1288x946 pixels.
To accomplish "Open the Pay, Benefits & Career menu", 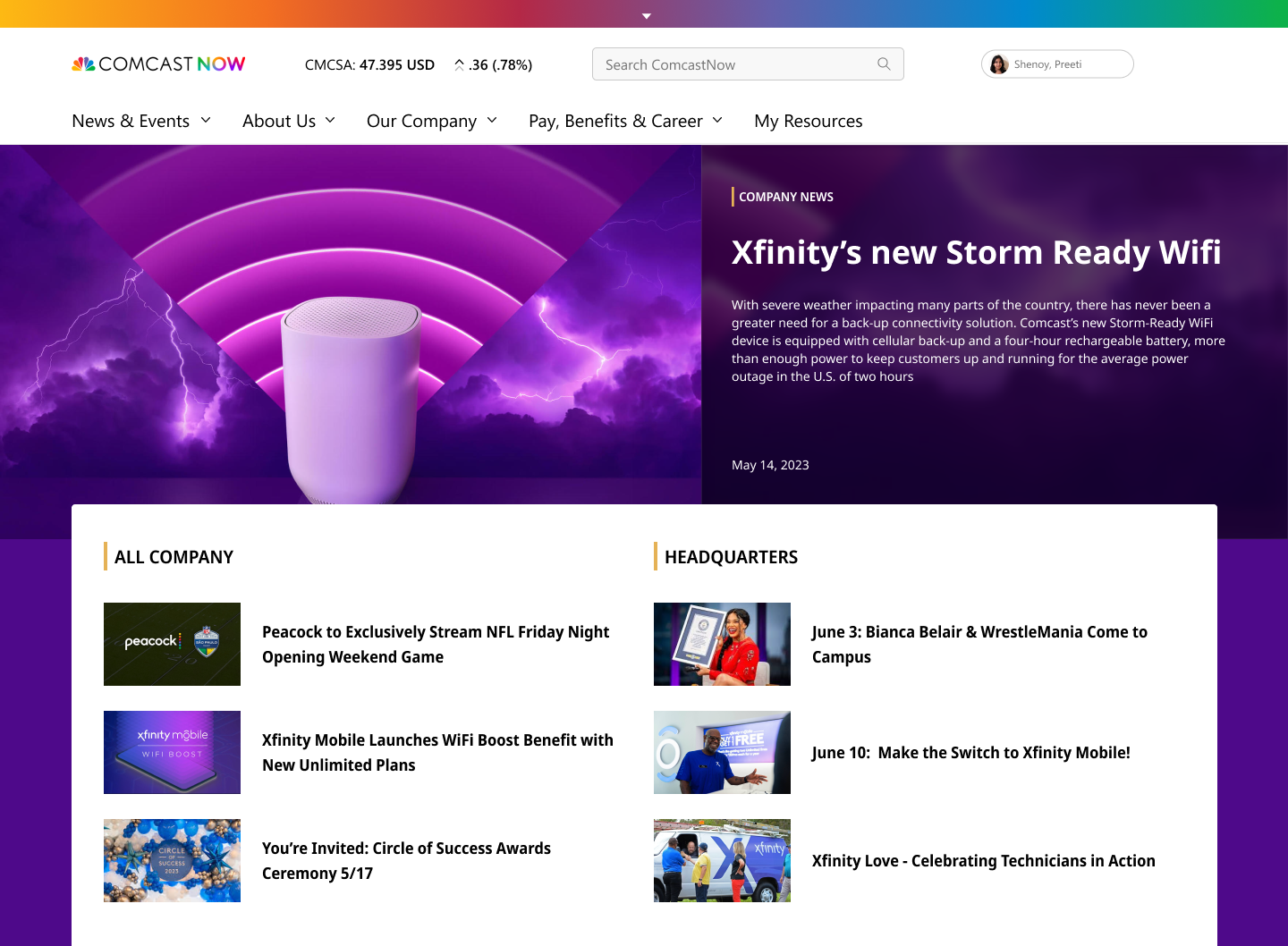I will 615,121.
